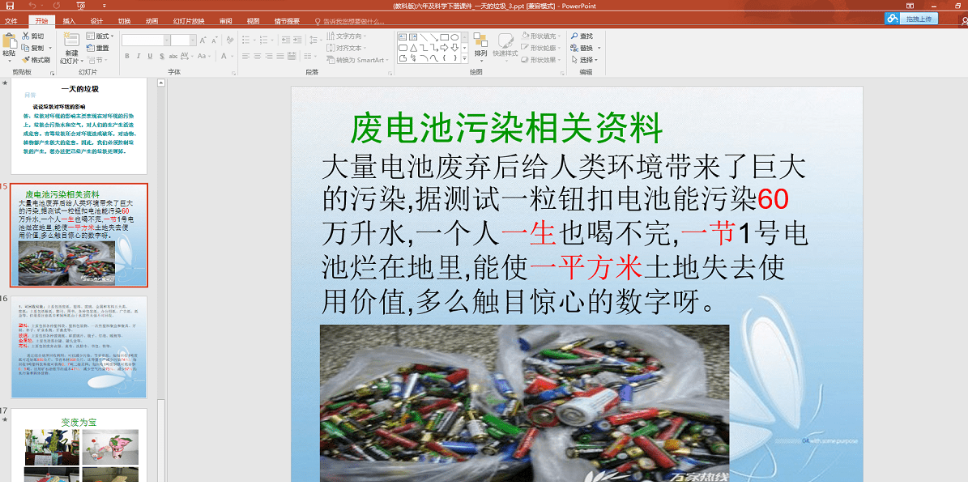
Task: Switch to the Insert (插入) tab
Action: coord(68,20)
